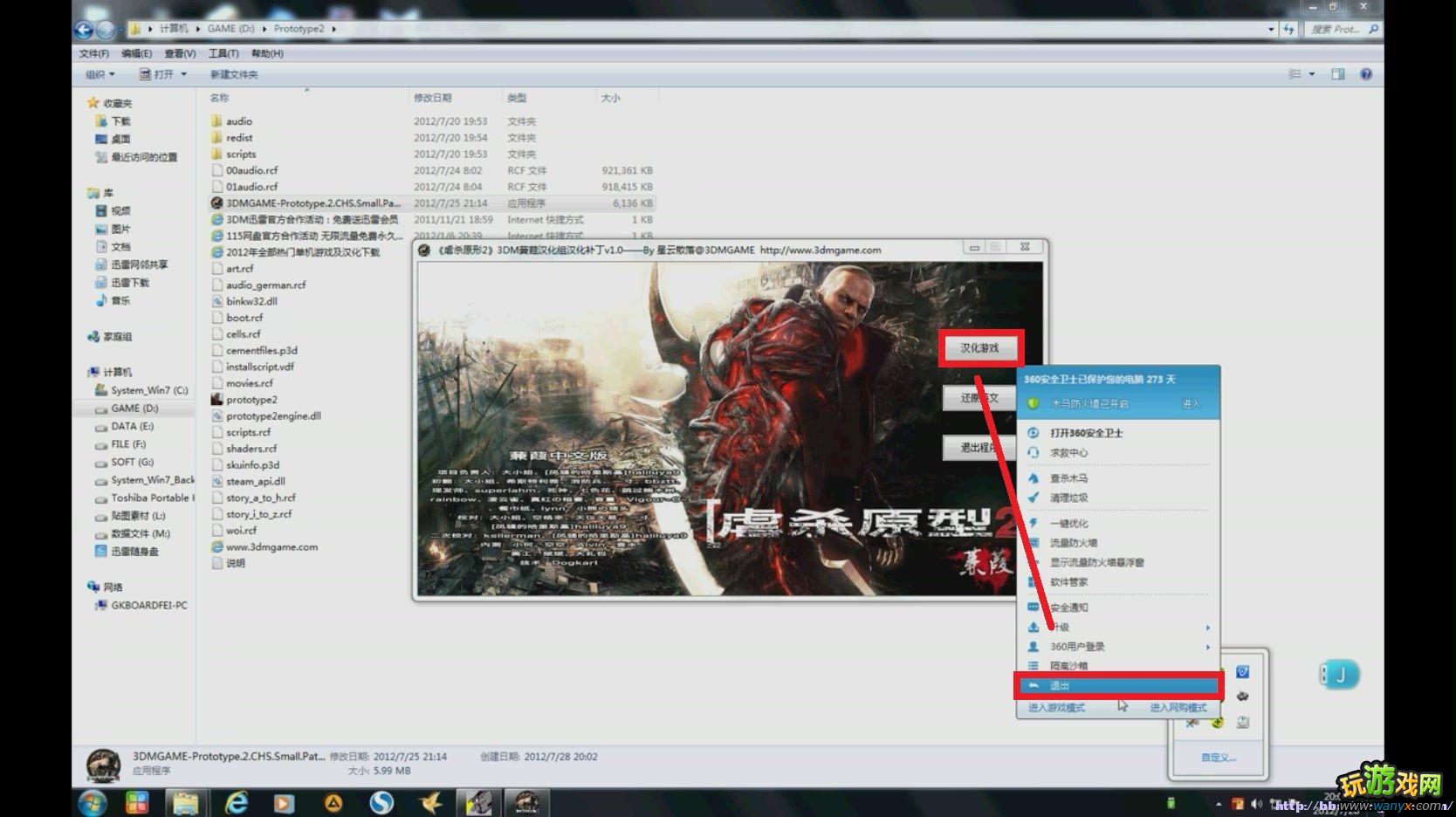Screen dimensions: 1456x817
Task: Expand the 打开 button dropdown arrow
Action: [x=183, y=74]
